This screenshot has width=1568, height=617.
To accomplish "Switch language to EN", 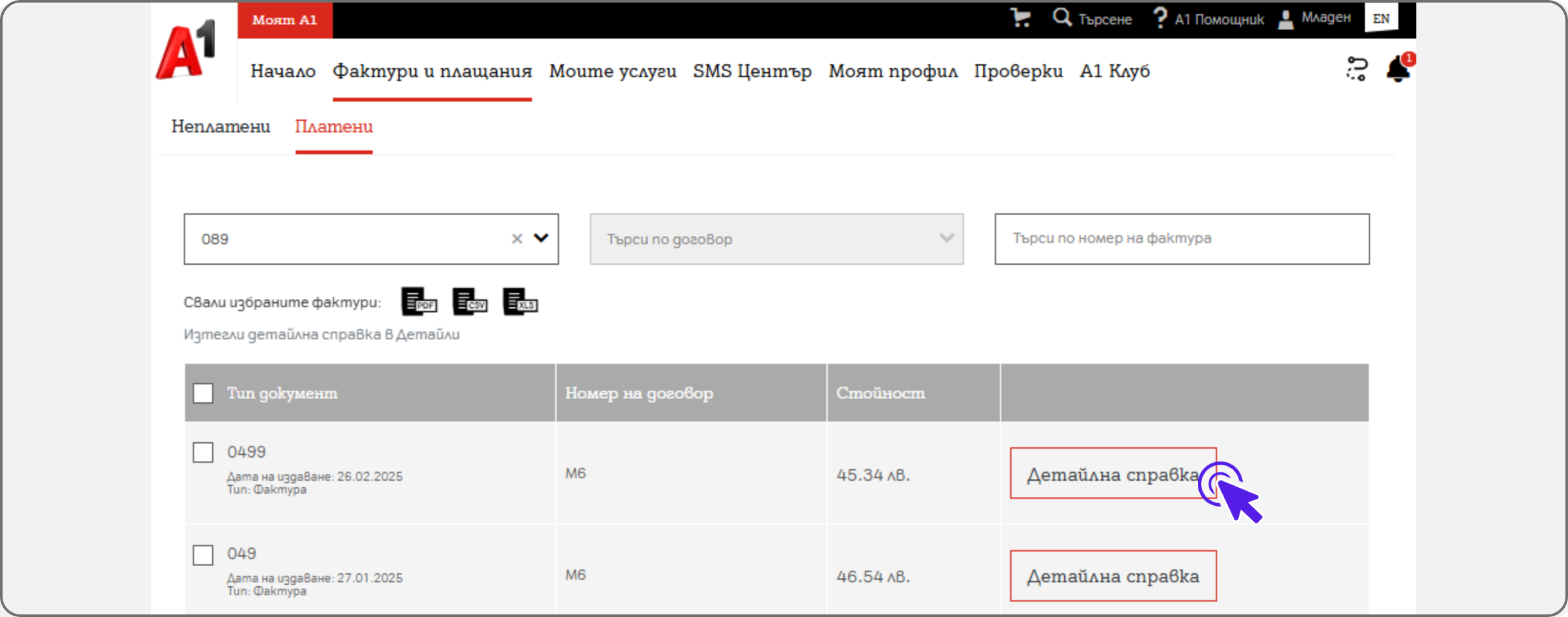I will 1381,19.
